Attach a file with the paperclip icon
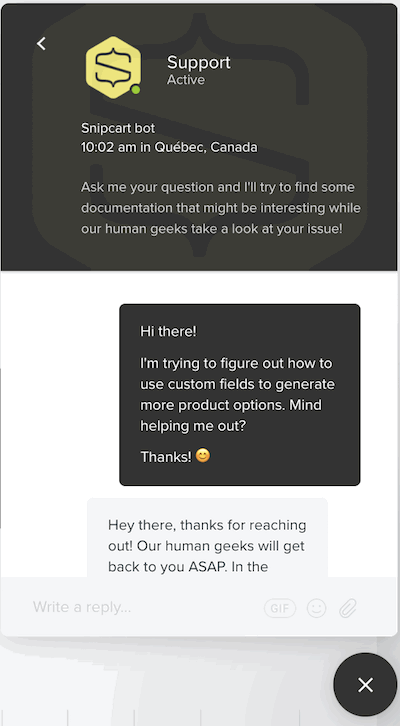This screenshot has width=400, height=726. [x=347, y=608]
